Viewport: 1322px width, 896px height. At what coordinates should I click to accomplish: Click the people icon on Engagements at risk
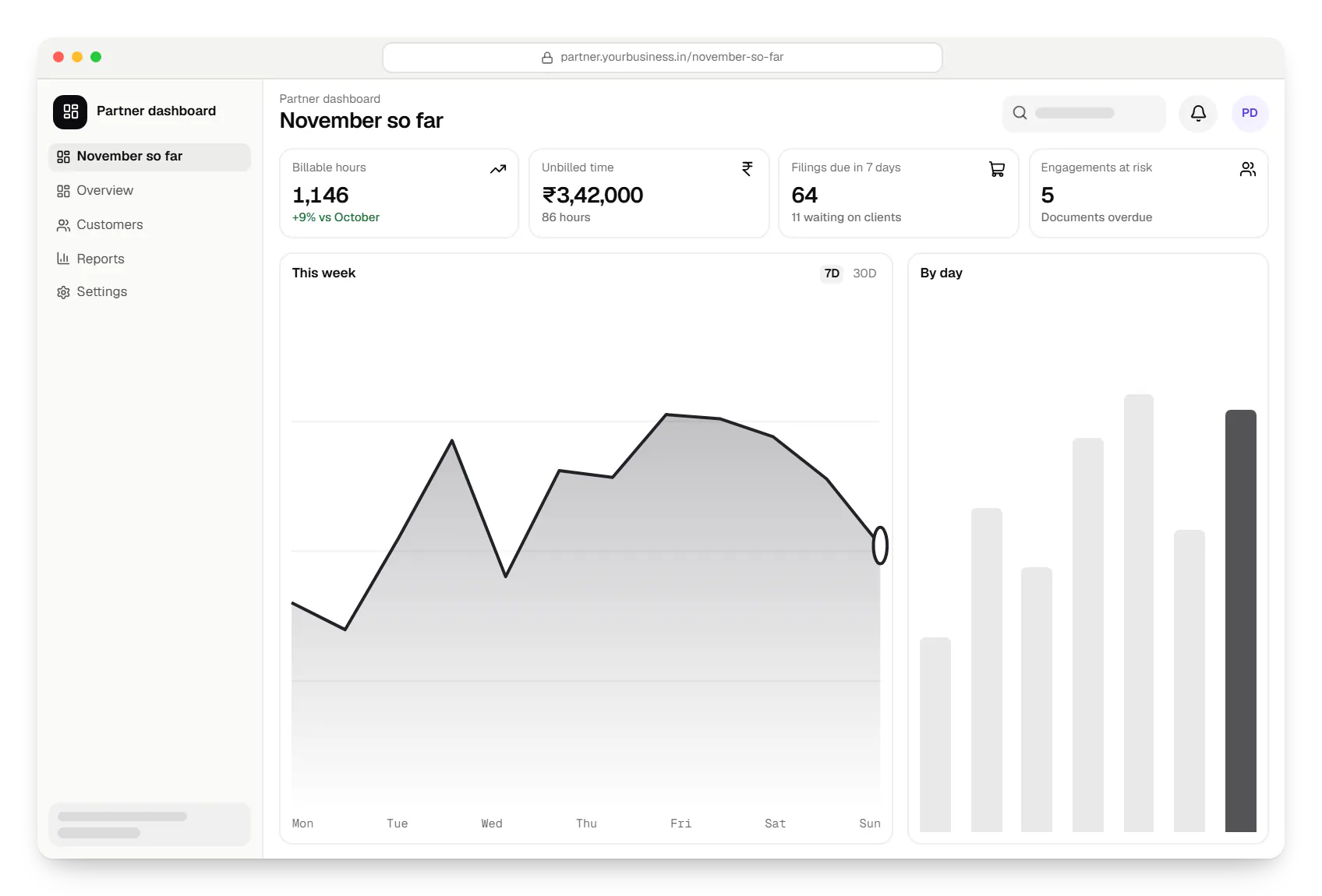tap(1247, 169)
